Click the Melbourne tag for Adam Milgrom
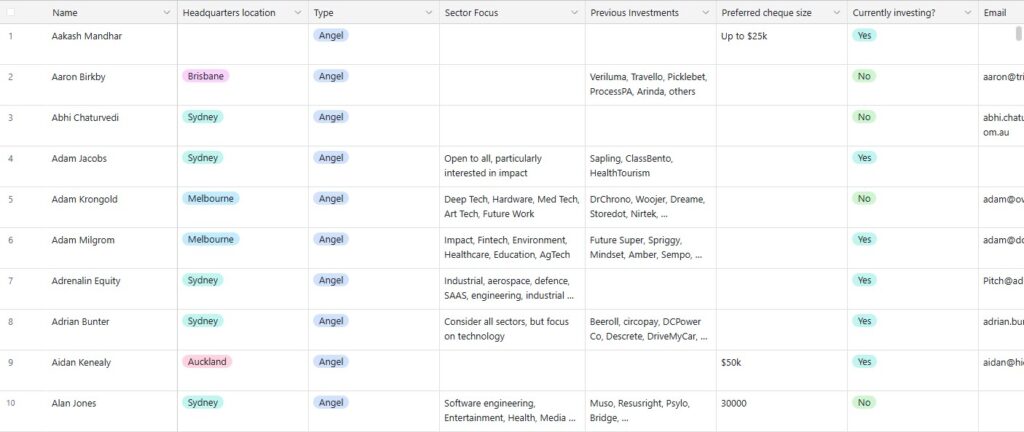1024x432 pixels. 210,239
